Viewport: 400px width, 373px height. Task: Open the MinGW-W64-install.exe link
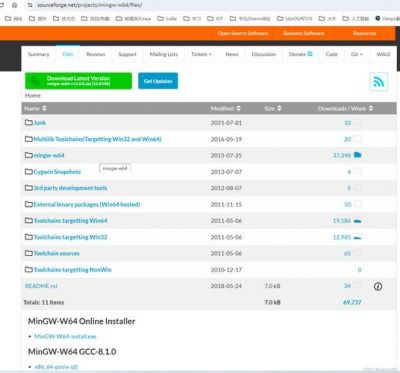(x=65, y=336)
